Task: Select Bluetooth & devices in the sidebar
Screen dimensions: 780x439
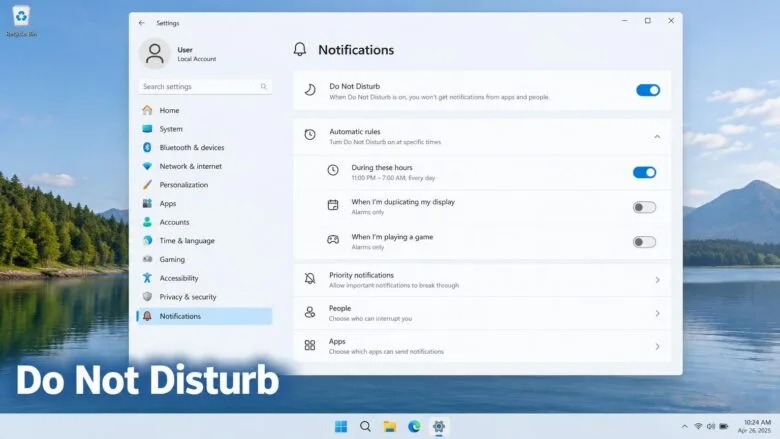Action: coord(204,147)
